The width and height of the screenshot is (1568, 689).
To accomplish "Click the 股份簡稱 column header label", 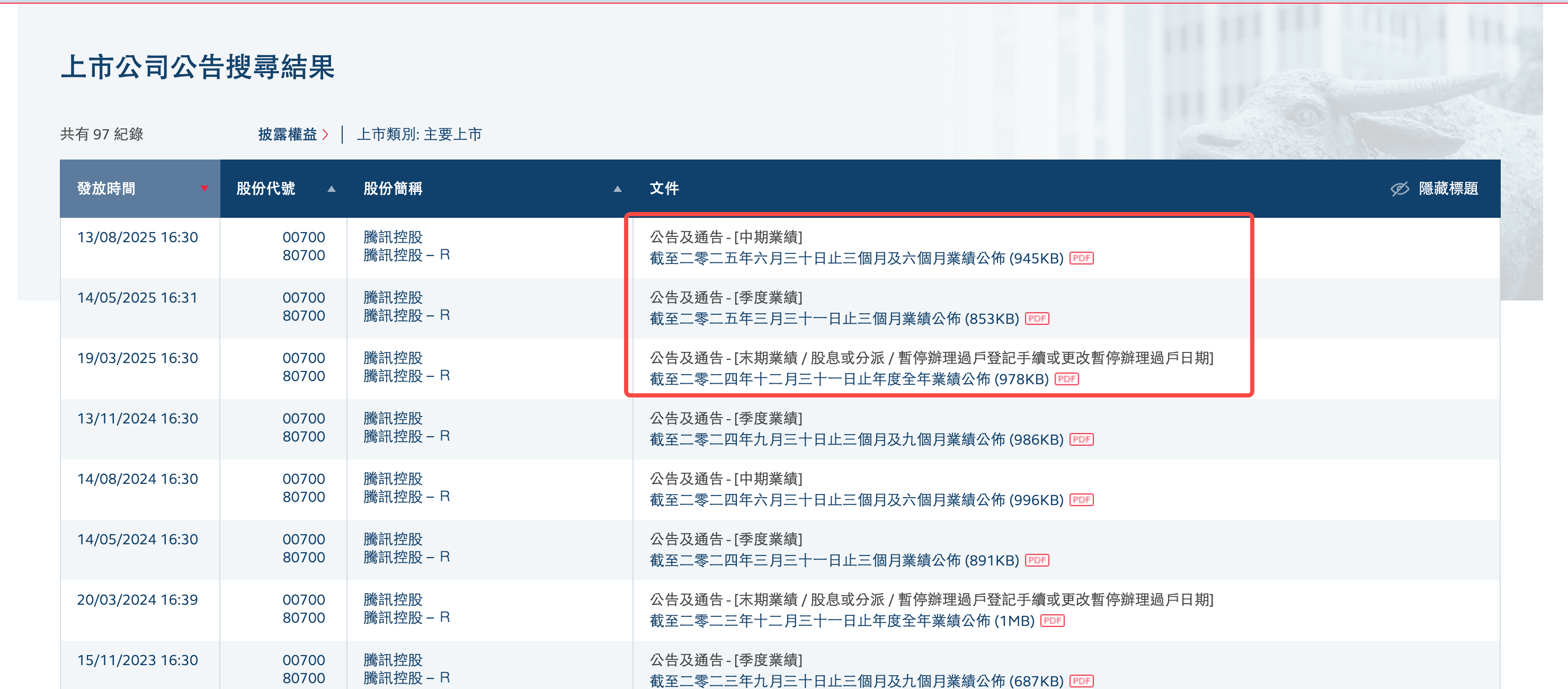I will [x=393, y=189].
